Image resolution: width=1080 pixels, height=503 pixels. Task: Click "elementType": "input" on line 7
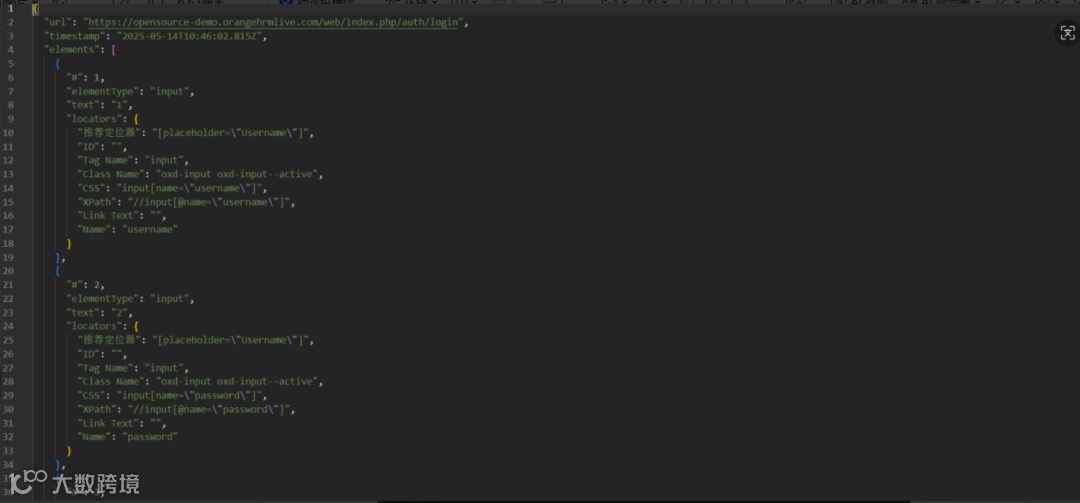[130, 91]
